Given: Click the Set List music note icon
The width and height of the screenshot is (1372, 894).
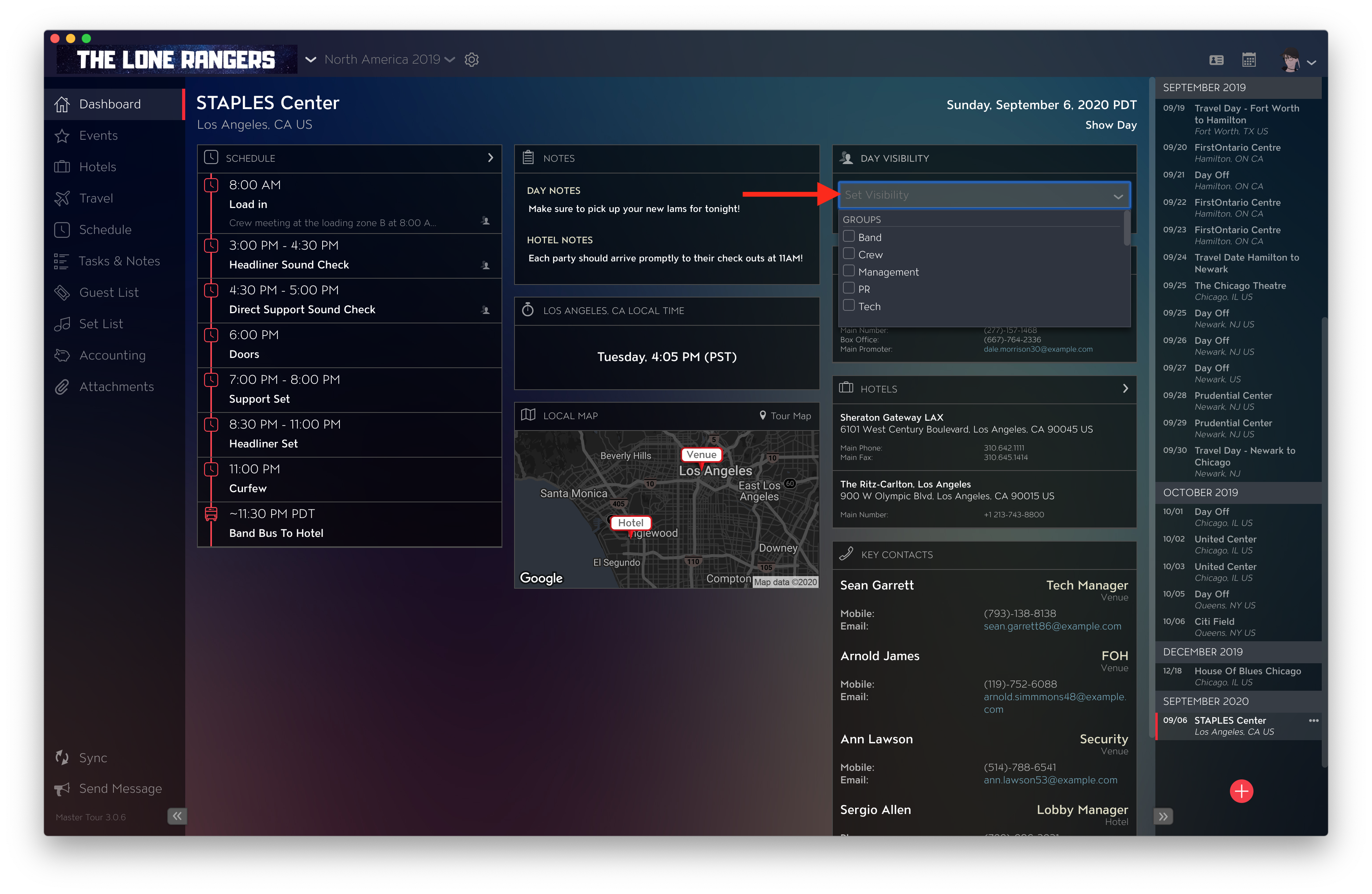Looking at the screenshot, I should coord(62,324).
